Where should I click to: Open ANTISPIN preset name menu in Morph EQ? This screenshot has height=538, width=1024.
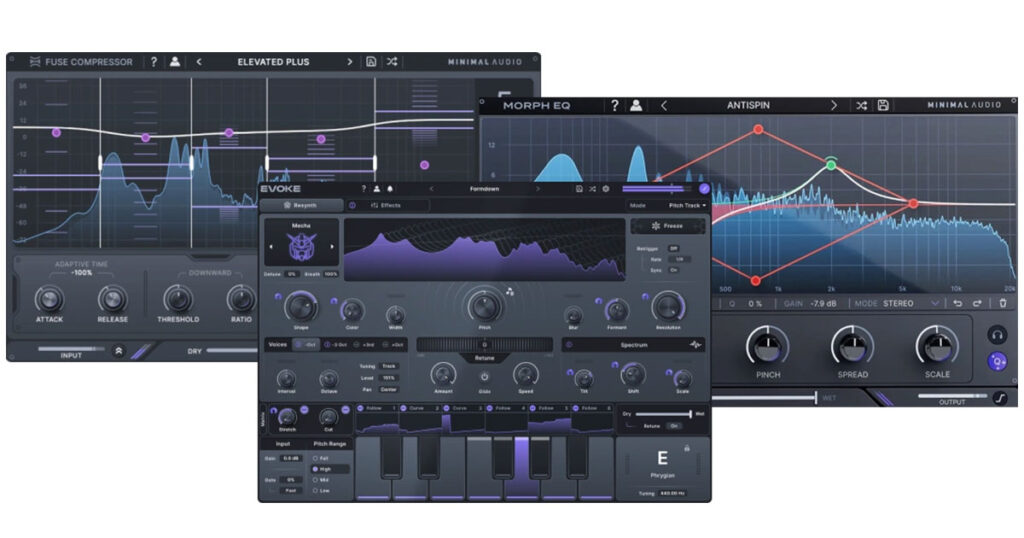(748, 105)
